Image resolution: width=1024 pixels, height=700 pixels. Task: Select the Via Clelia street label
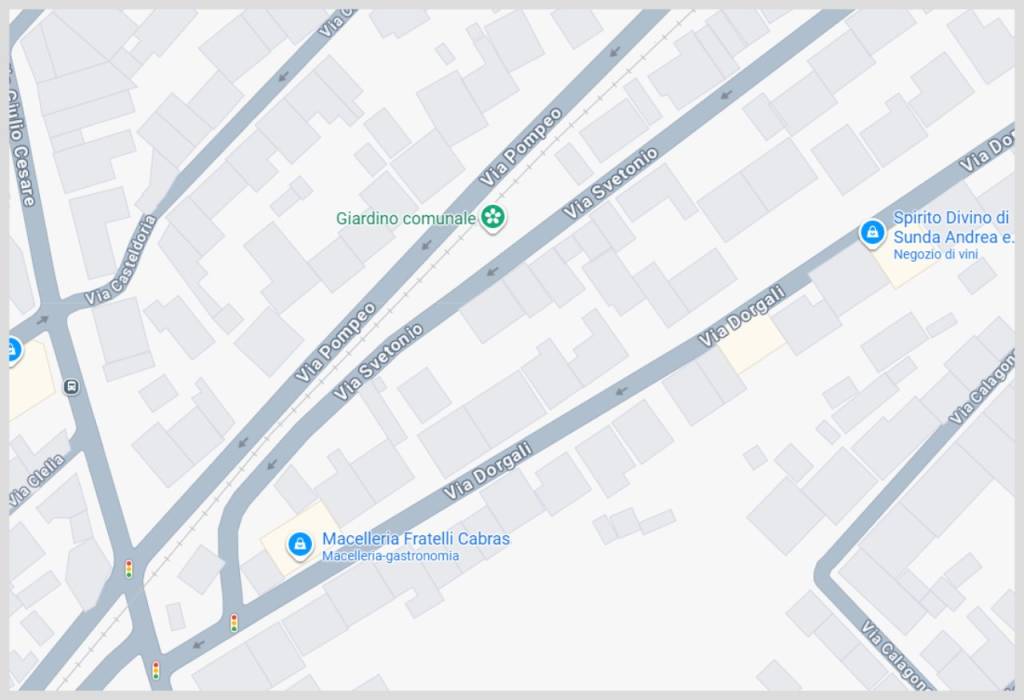click(x=37, y=481)
